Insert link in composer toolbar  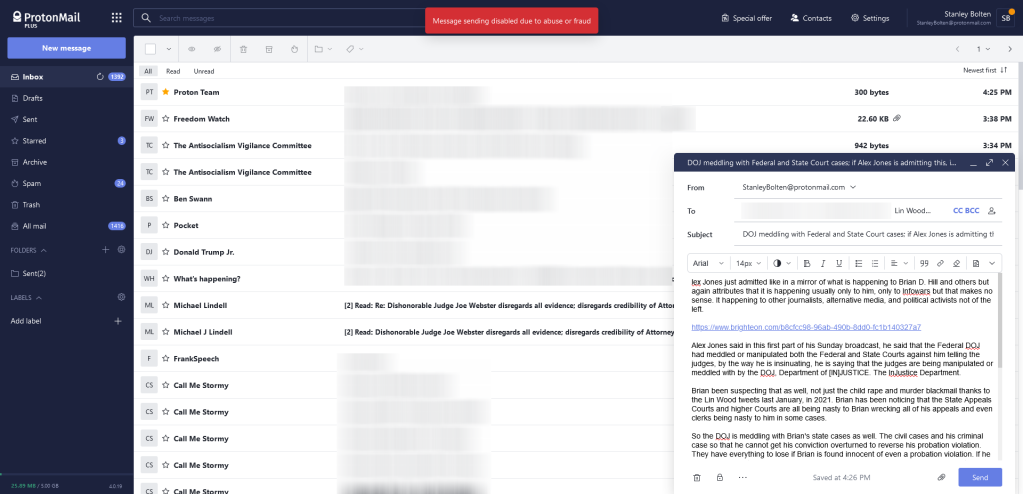pyautogui.click(x=940, y=263)
